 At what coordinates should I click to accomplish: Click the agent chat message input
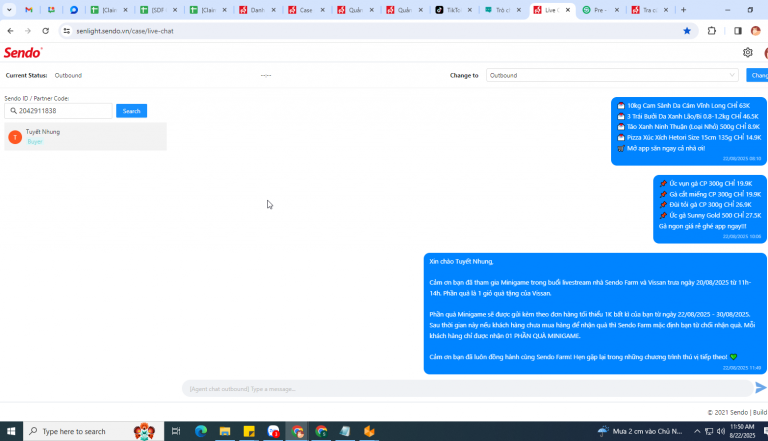pos(468,389)
